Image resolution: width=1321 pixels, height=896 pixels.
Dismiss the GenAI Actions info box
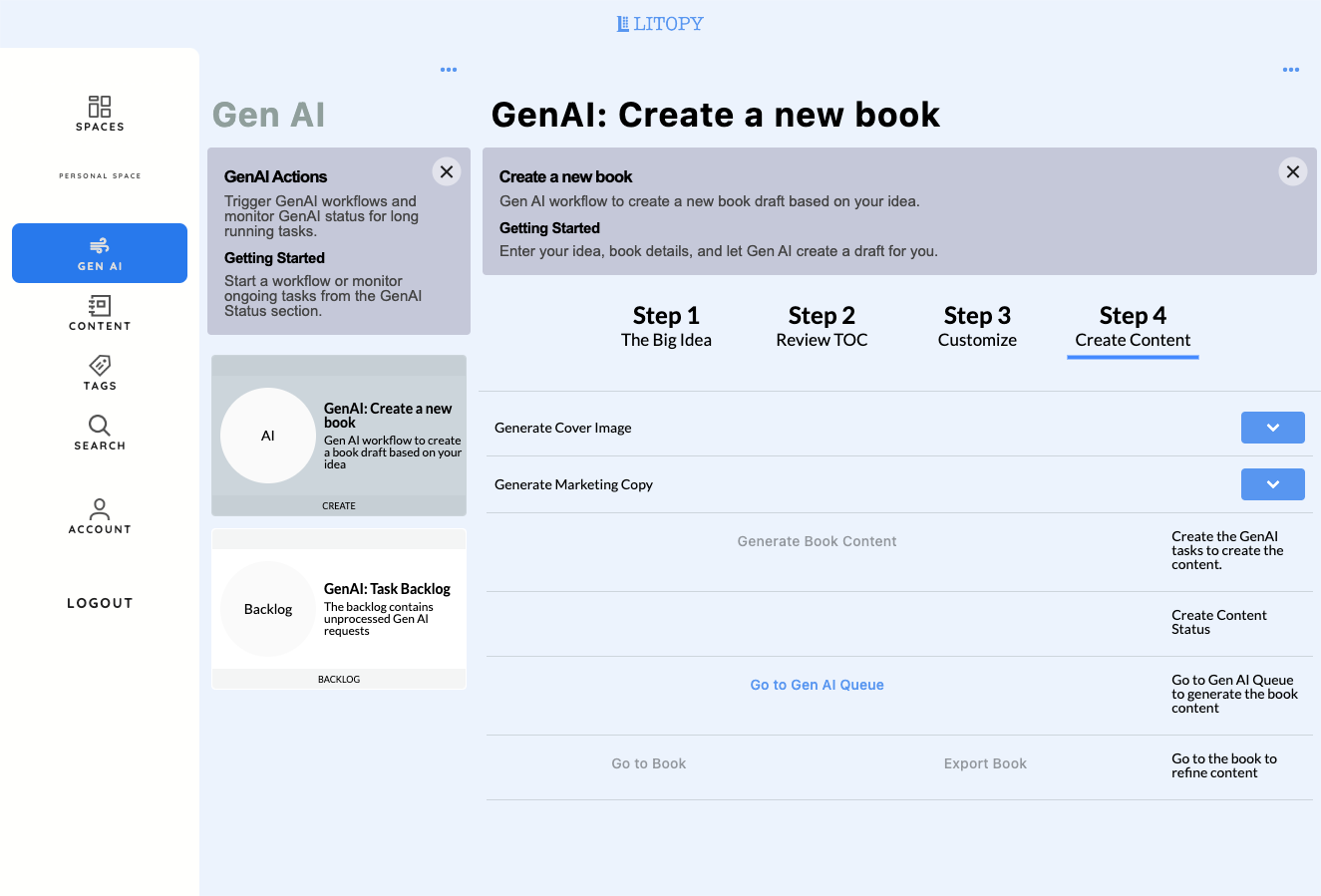pos(447,171)
